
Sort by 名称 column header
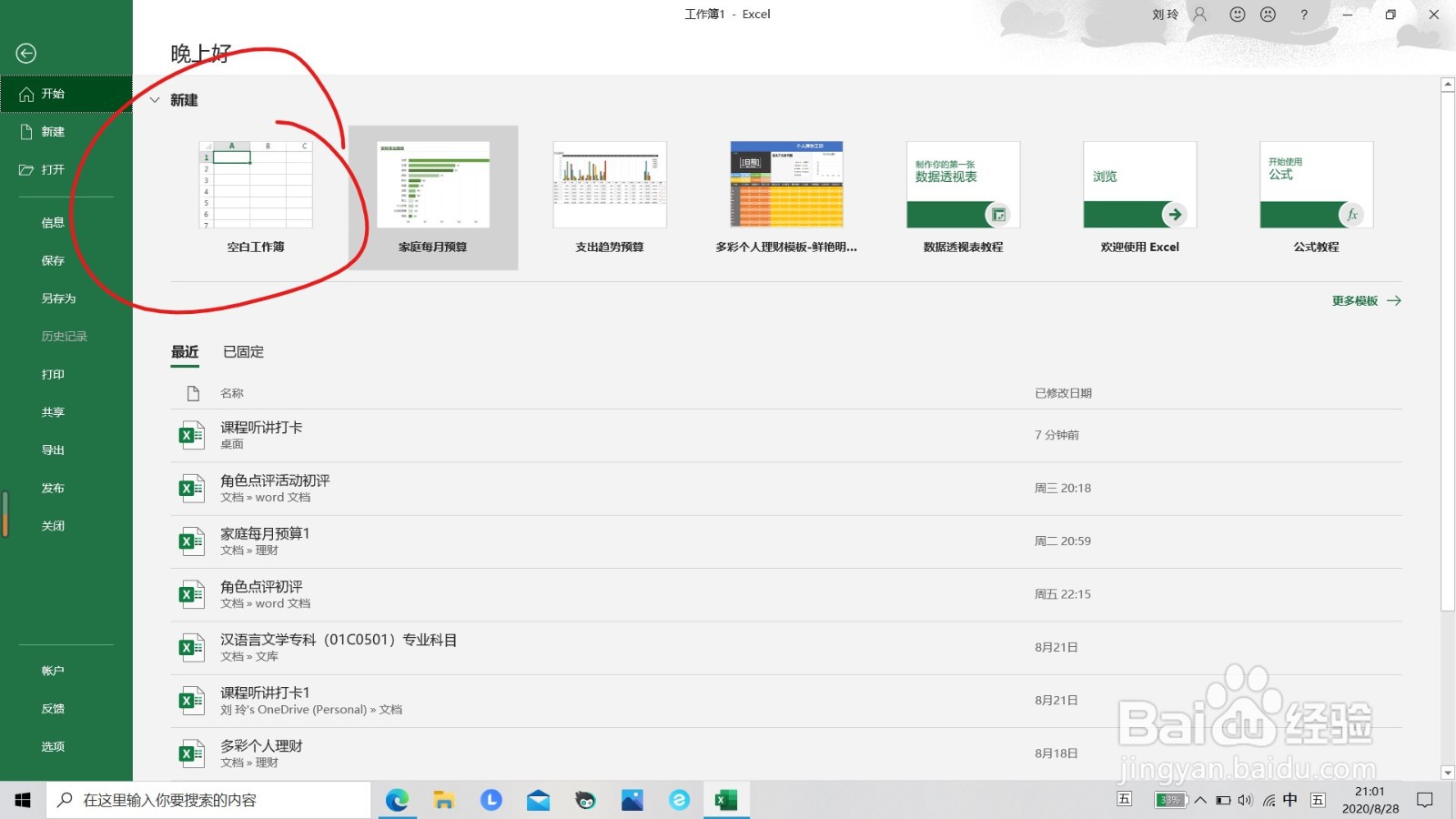pyautogui.click(x=232, y=393)
